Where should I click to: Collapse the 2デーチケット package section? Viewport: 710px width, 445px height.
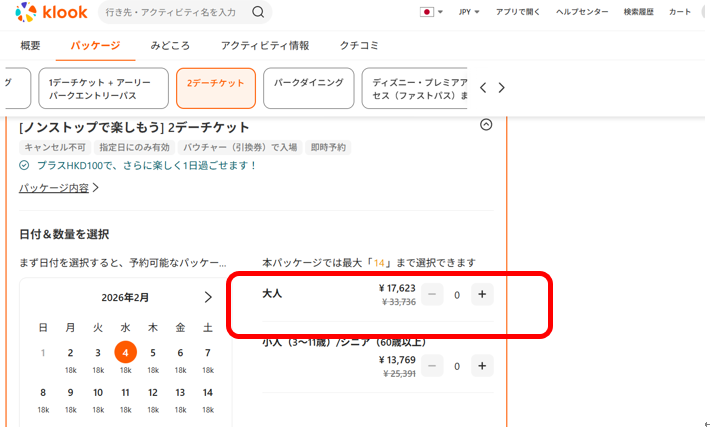tap(486, 126)
